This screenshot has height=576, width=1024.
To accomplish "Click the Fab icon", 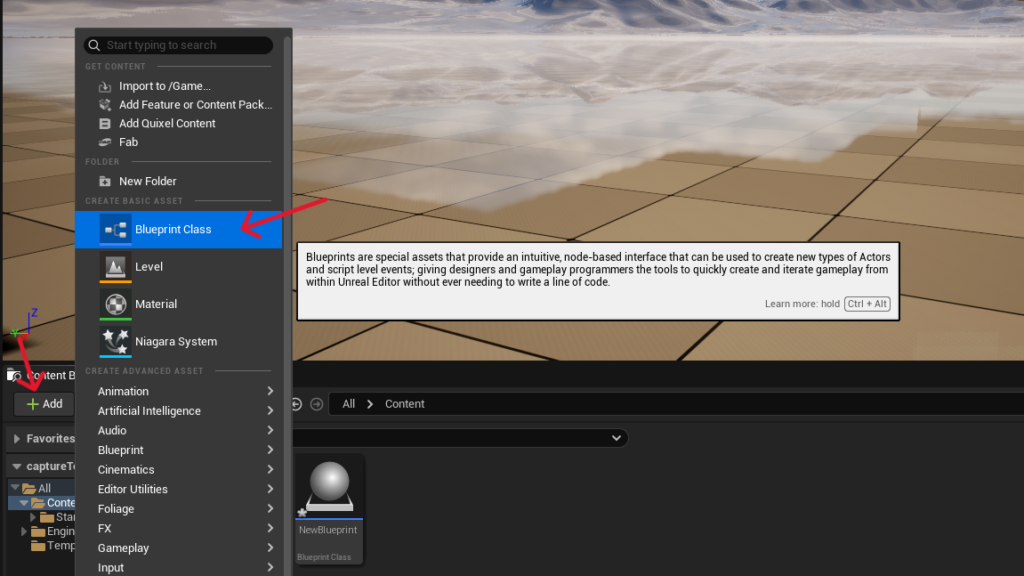I will 104,142.
